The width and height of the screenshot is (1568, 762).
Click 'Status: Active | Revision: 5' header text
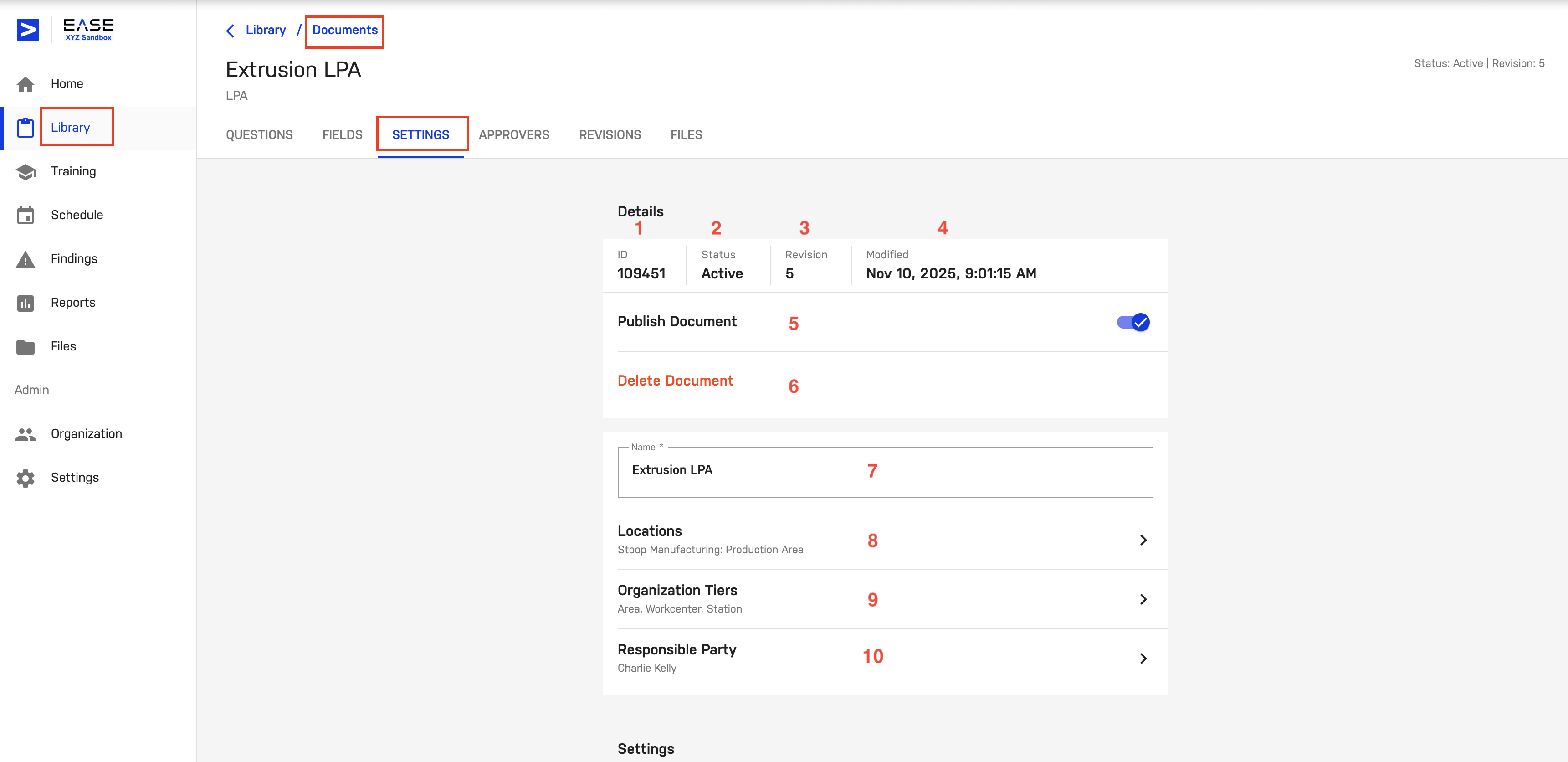pos(1479,63)
